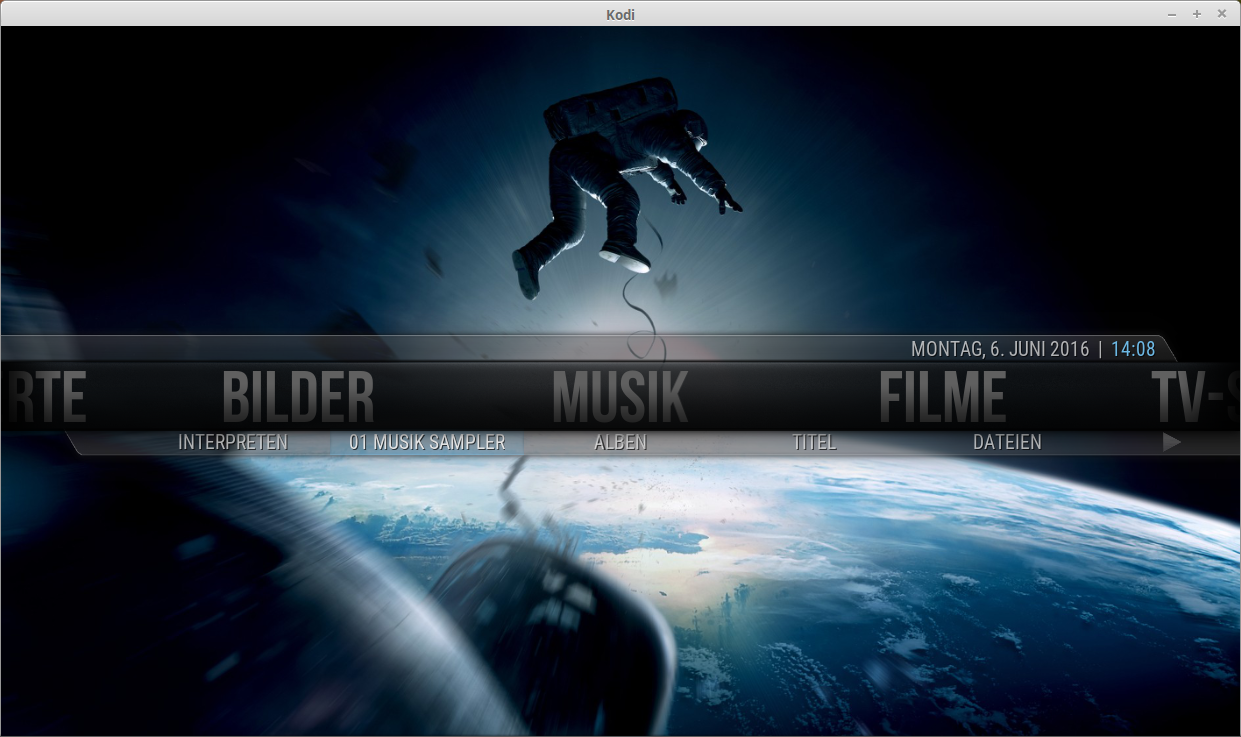1241x737 pixels.
Task: Select the cut-off RTE menu item
Action: [x=45, y=397]
